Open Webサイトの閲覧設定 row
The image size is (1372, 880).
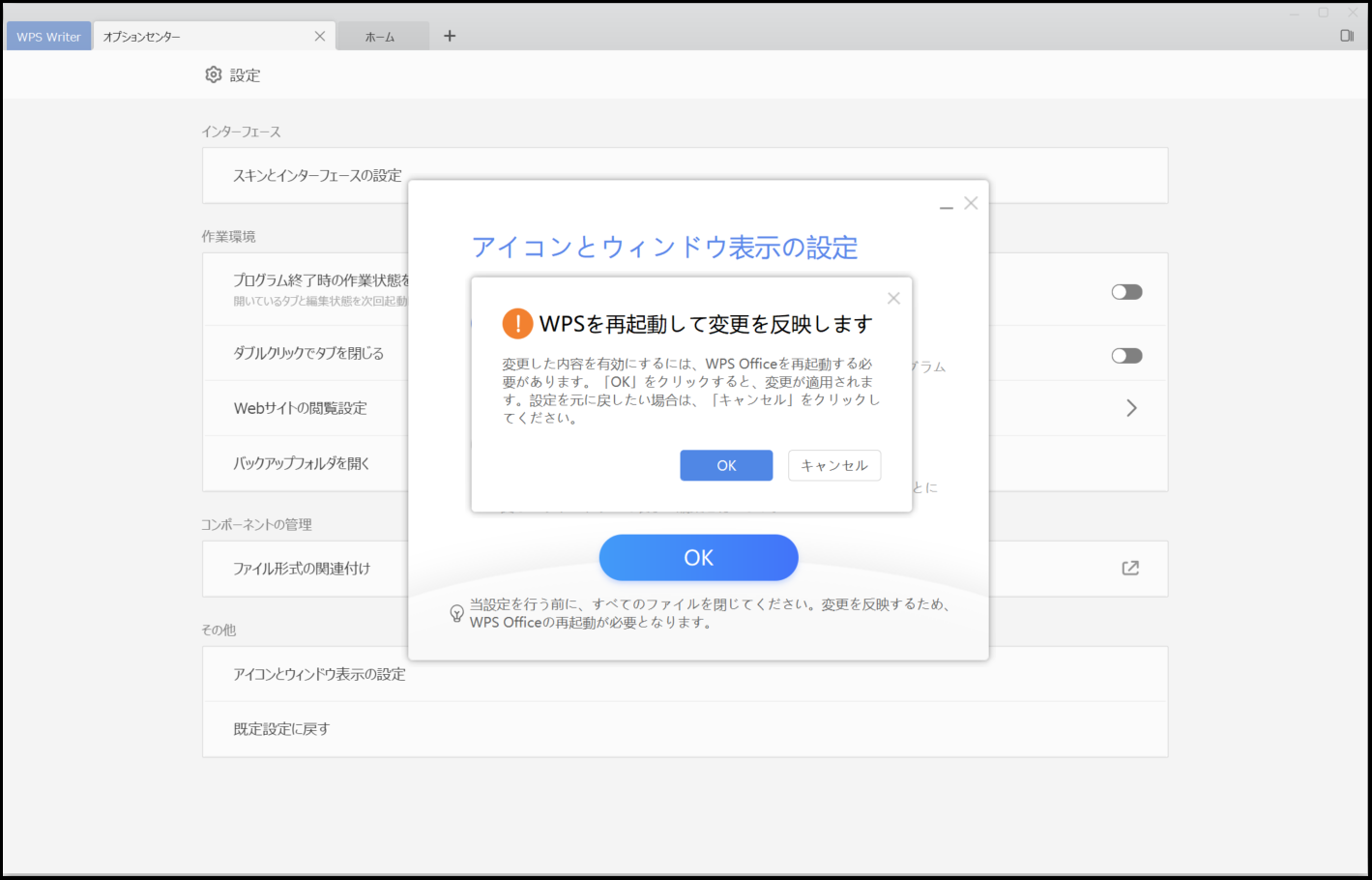point(685,408)
